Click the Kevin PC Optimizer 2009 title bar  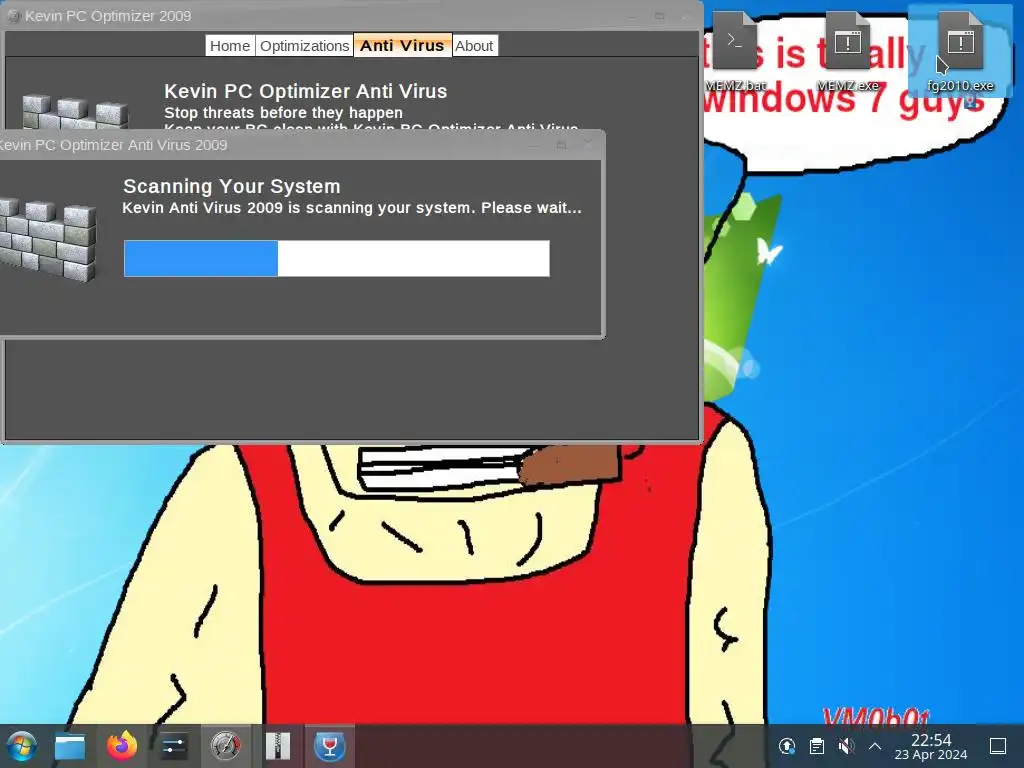click(351, 16)
